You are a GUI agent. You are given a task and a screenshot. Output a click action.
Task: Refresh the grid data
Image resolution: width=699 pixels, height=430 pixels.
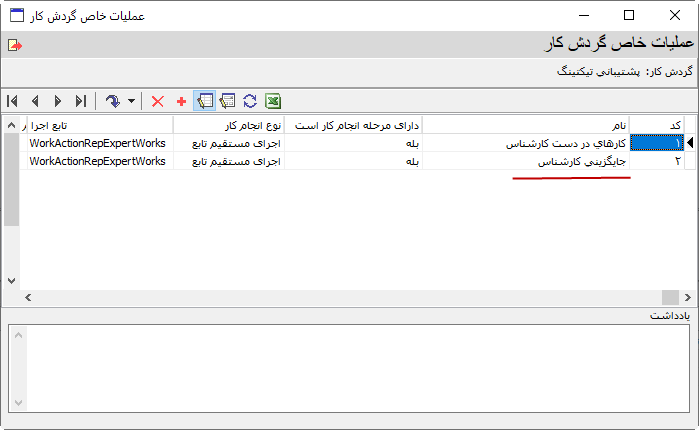(250, 101)
